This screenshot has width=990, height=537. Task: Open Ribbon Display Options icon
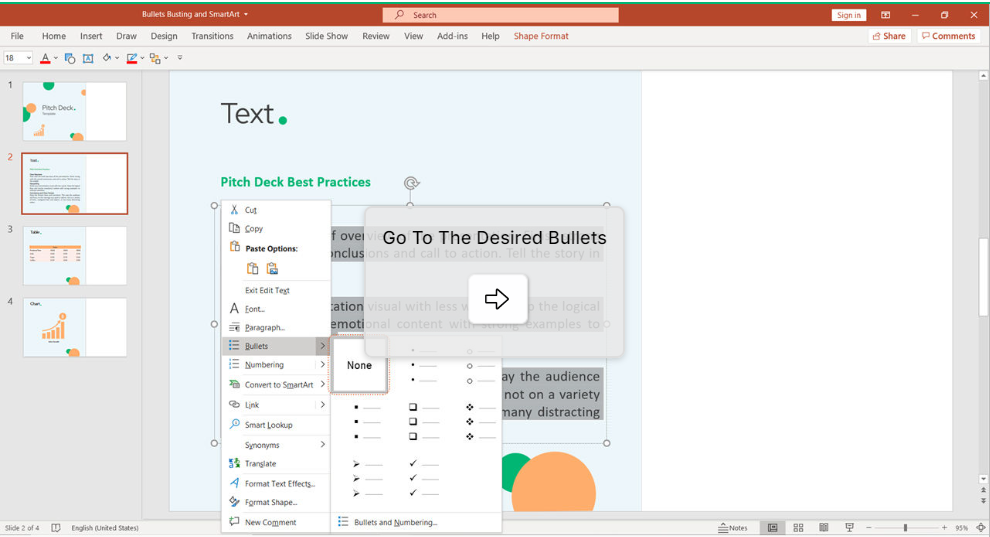click(x=886, y=15)
